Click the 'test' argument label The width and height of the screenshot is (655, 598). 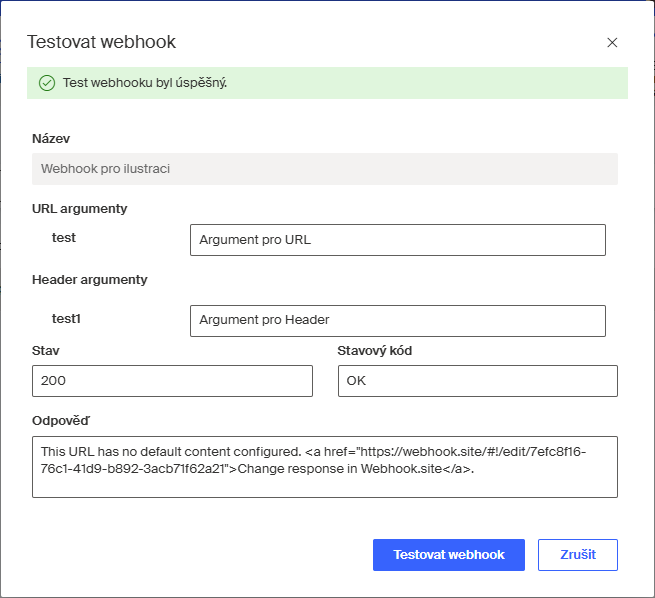[63, 238]
